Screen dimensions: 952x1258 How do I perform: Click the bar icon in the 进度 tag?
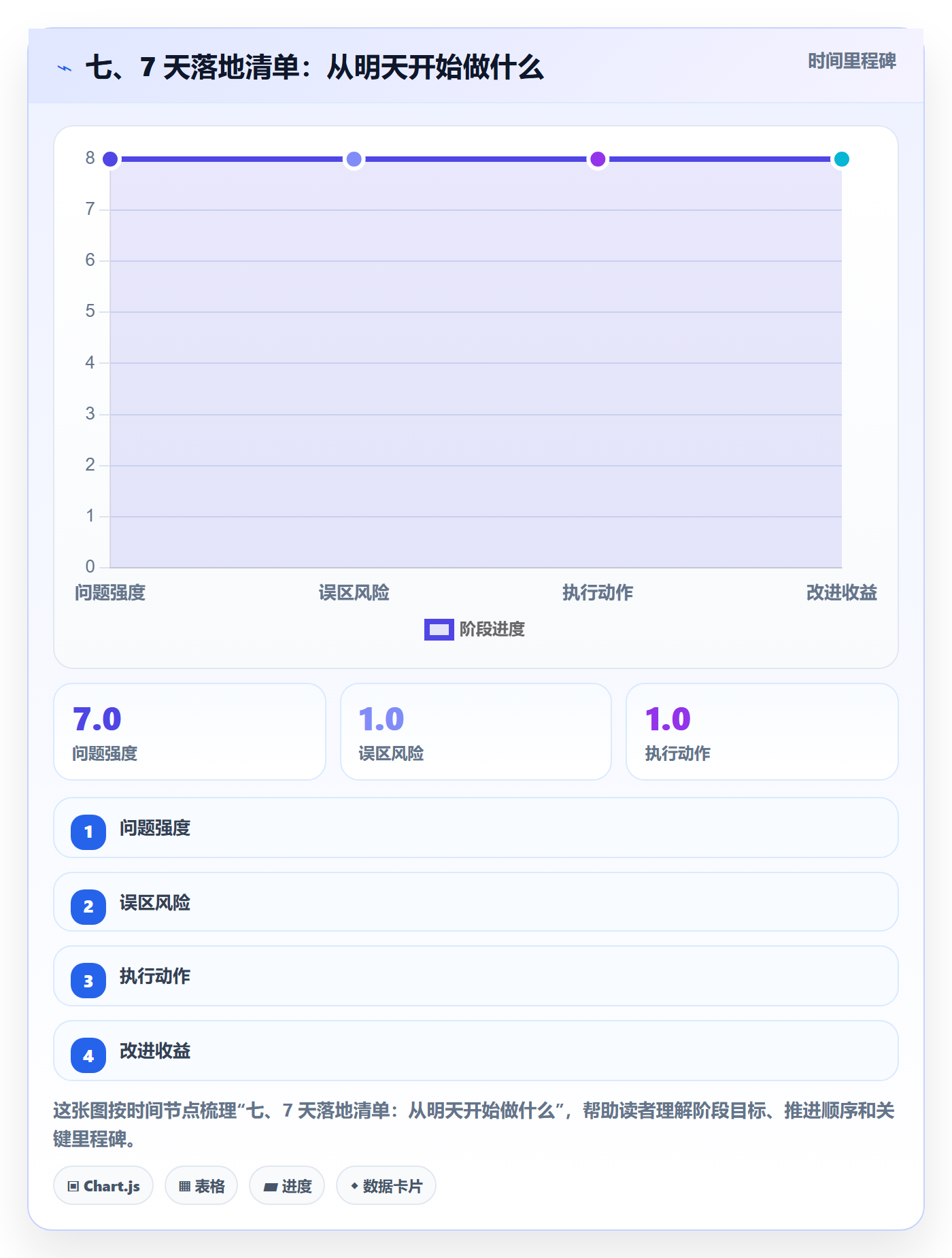[x=271, y=1187]
